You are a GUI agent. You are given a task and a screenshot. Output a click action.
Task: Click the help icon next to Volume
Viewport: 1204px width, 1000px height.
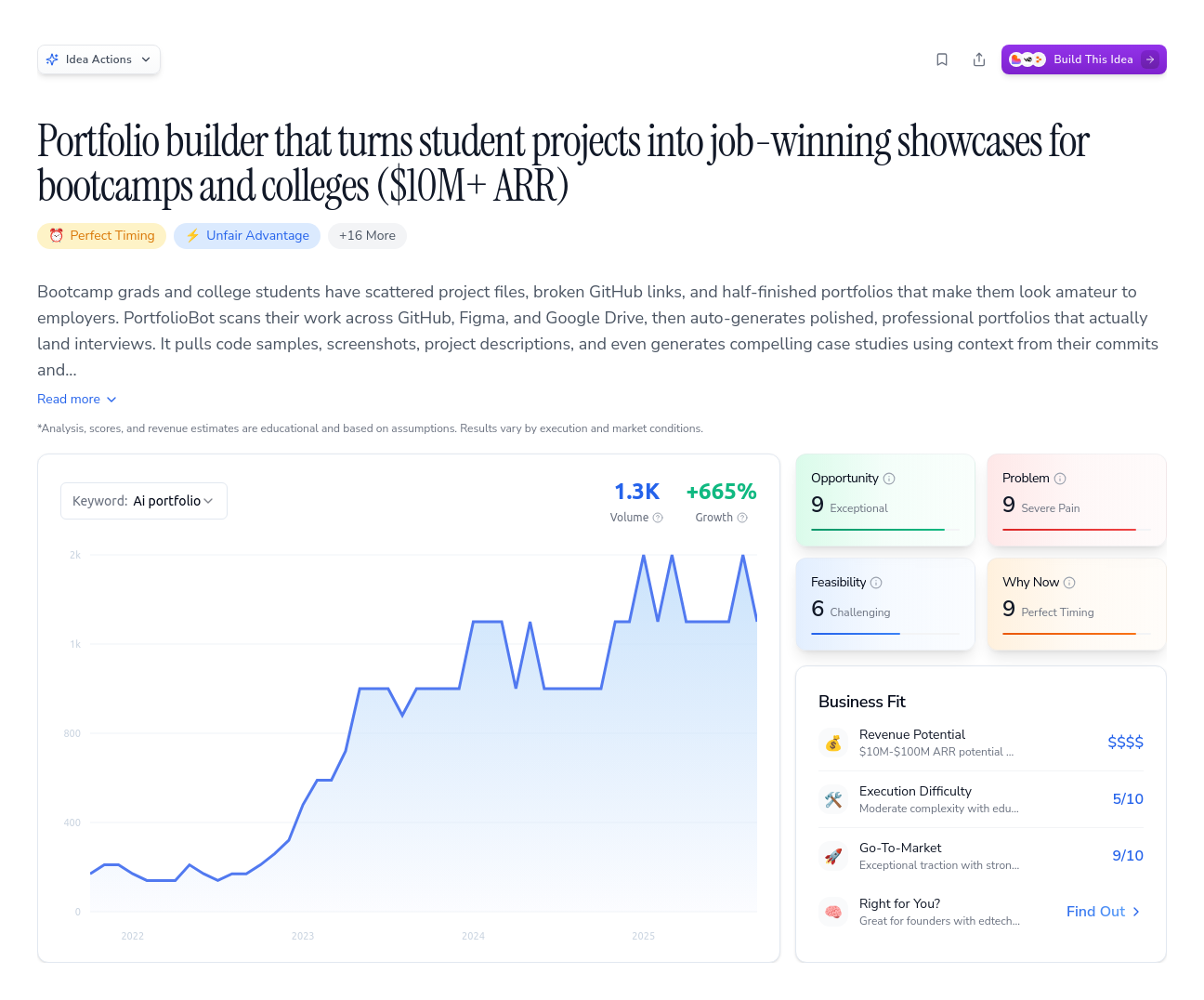[658, 518]
